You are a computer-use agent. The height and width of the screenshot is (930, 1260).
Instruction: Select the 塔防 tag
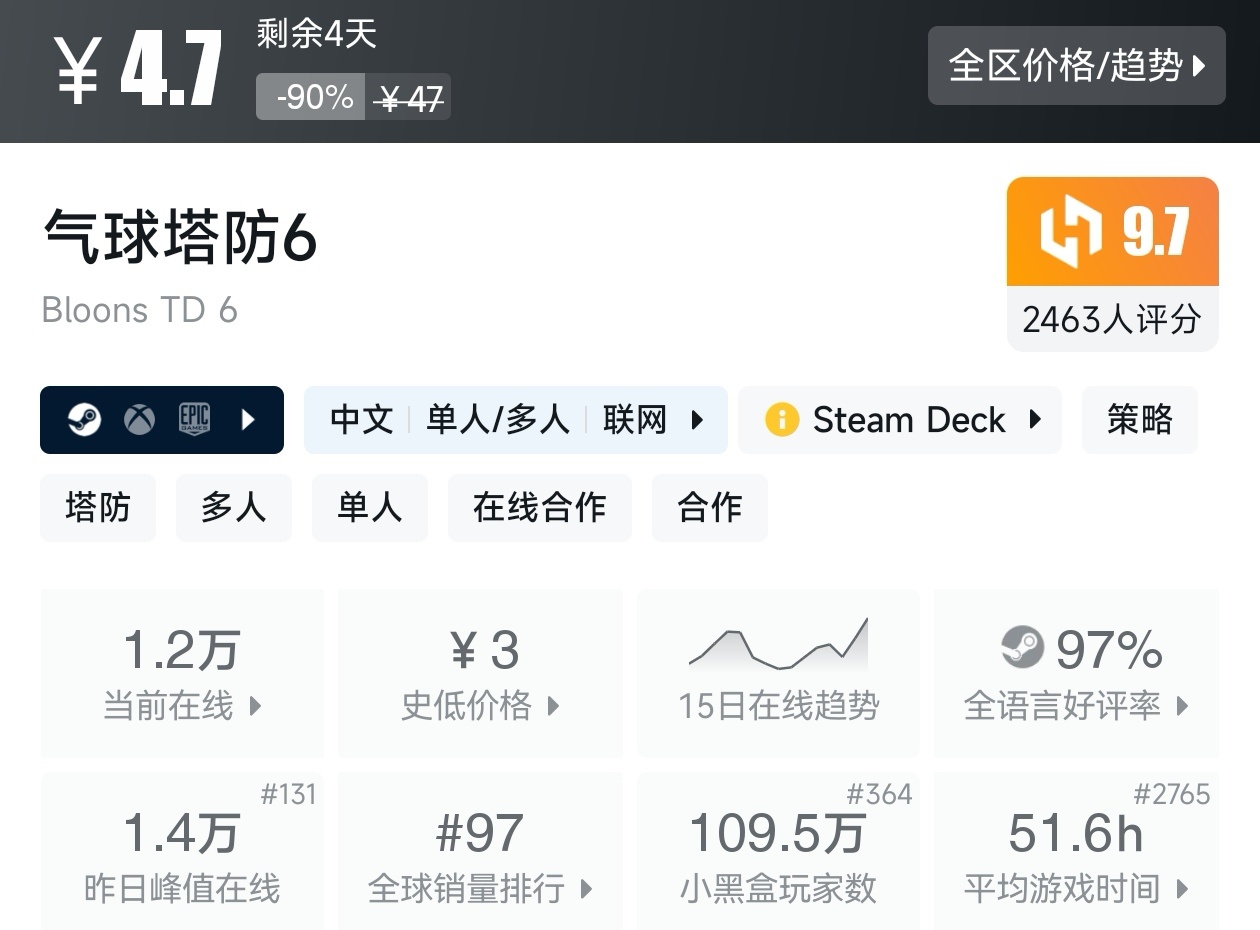click(x=98, y=508)
